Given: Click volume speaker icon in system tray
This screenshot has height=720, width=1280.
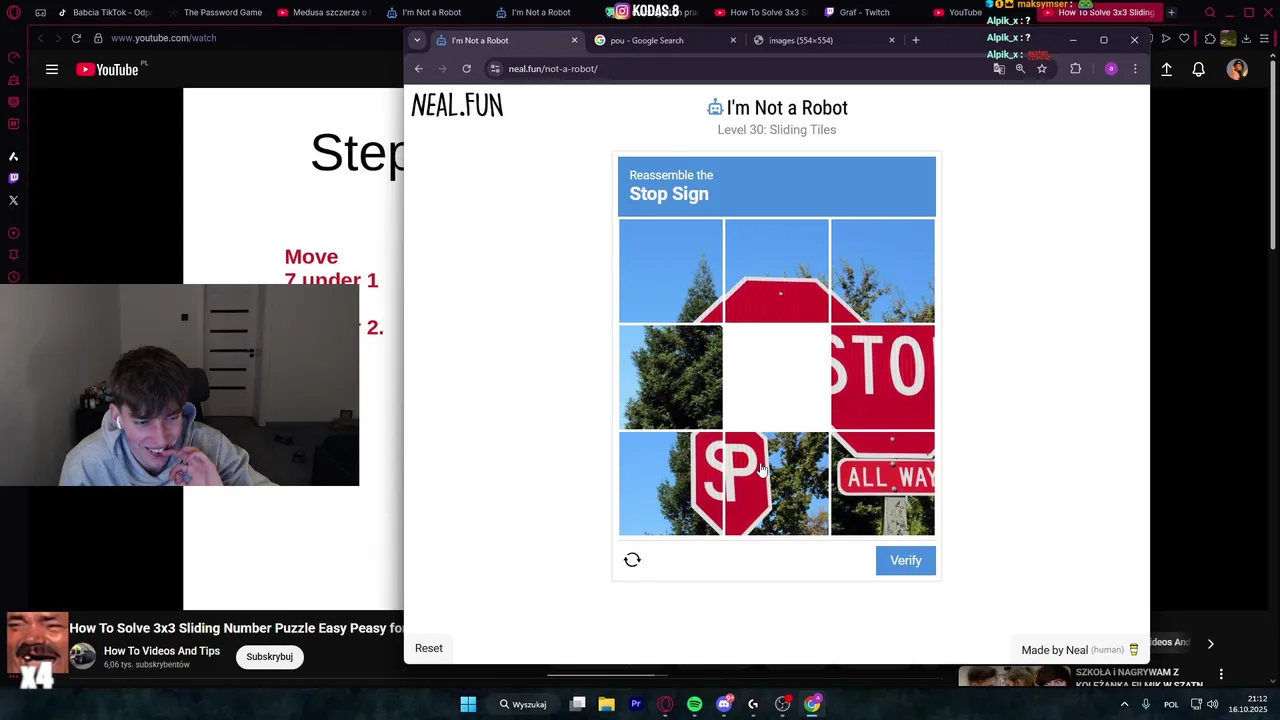Looking at the screenshot, I should click(1214, 704).
